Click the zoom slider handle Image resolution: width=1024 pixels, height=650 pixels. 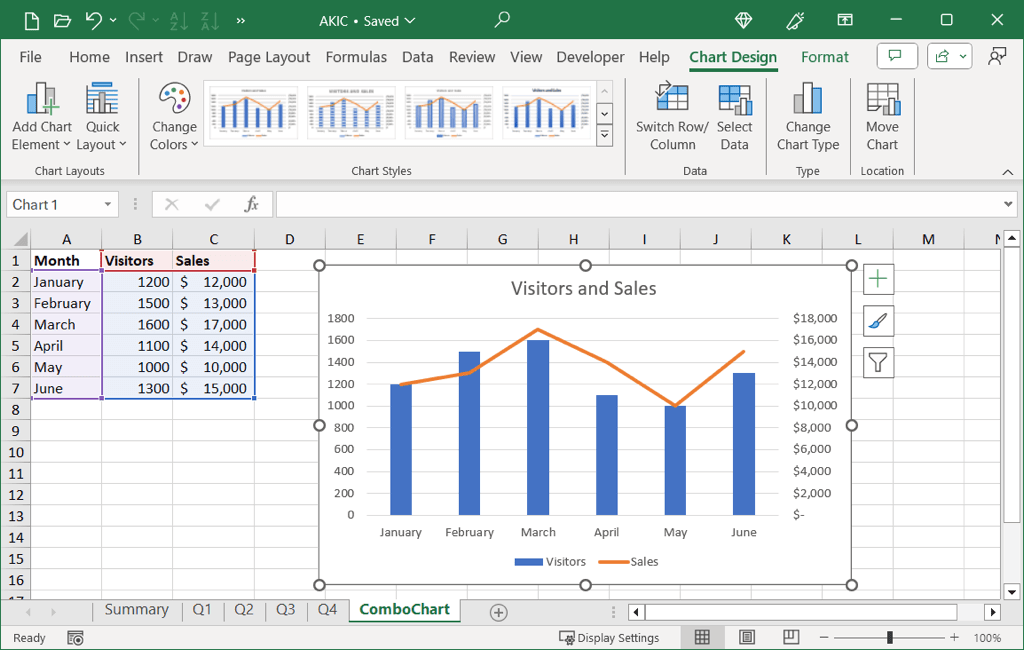tap(889, 637)
